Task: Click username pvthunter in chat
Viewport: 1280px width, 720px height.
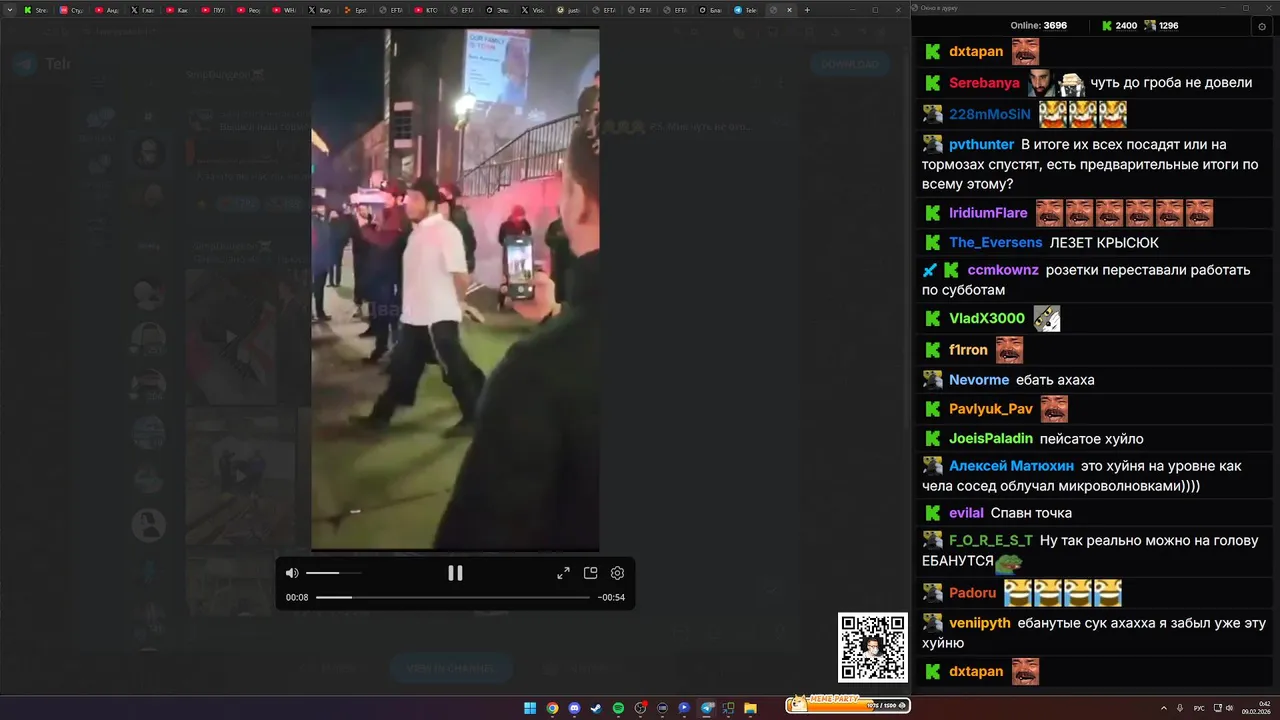Action: 981,144
